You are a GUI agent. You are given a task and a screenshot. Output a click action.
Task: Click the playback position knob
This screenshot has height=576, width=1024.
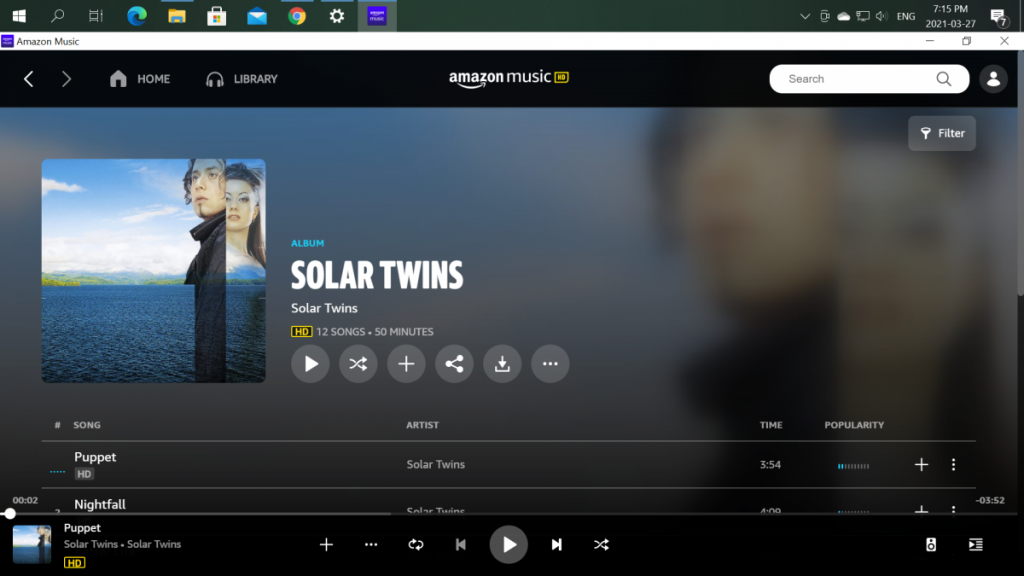pos(9,514)
